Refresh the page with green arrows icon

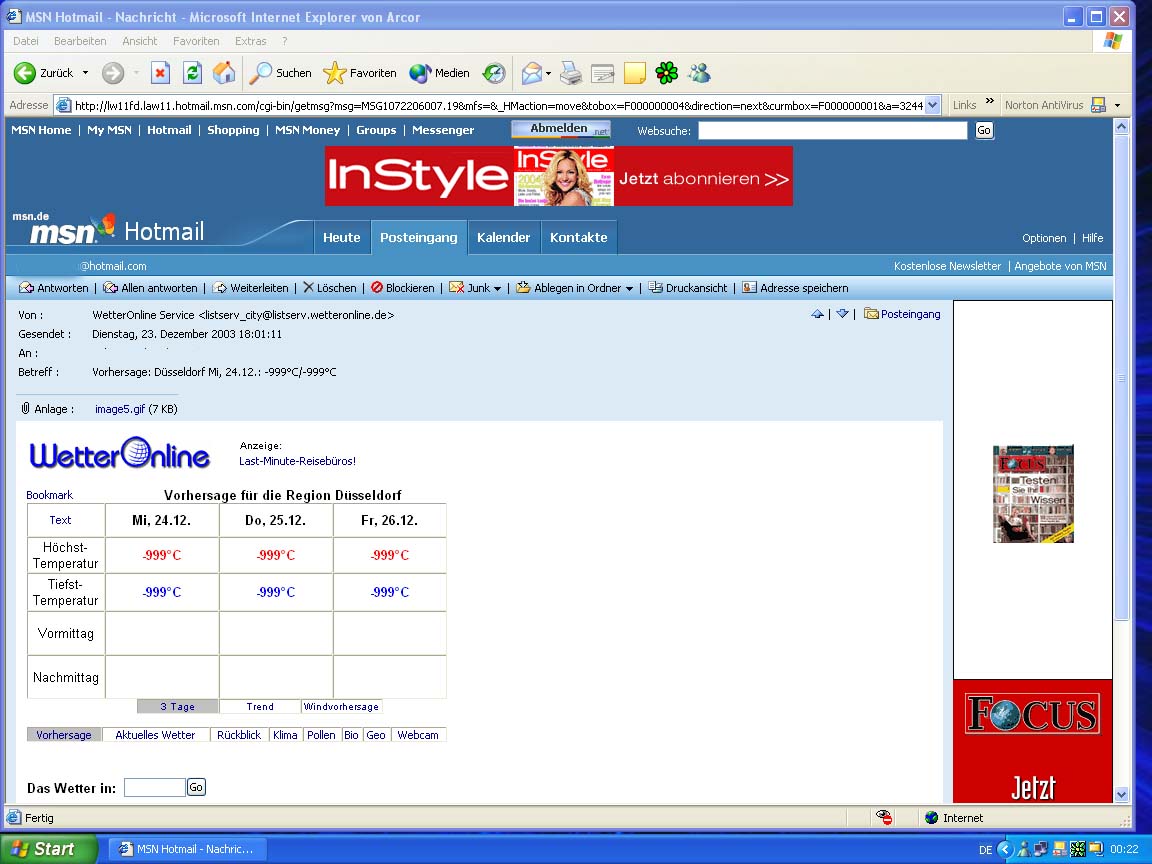(192, 73)
